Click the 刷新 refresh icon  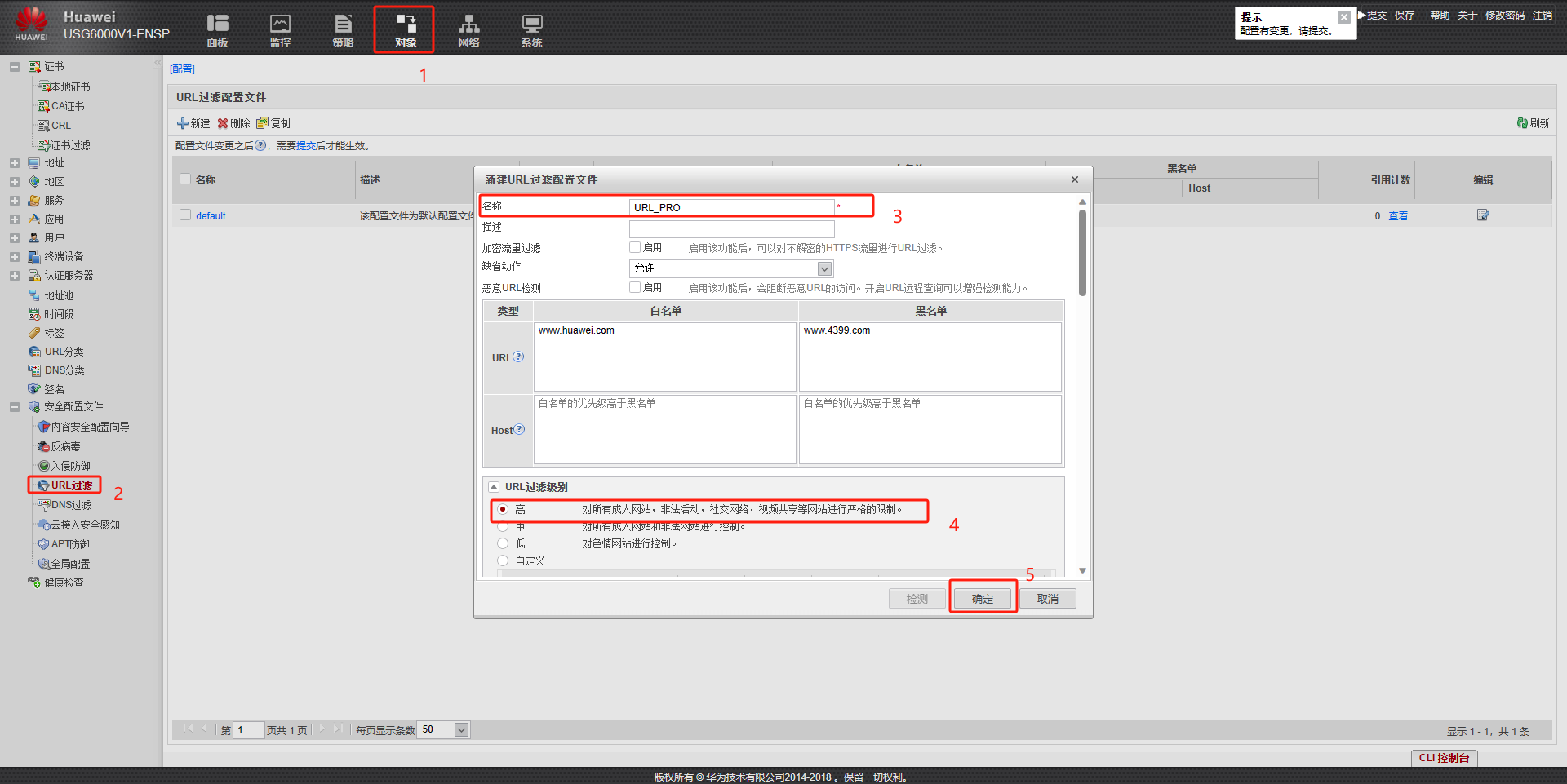pos(1522,123)
